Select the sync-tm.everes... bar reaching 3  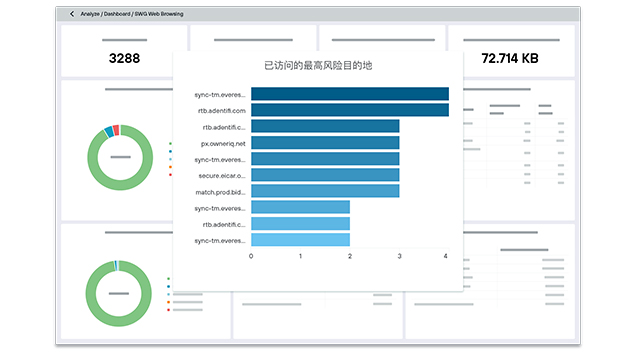325,159
